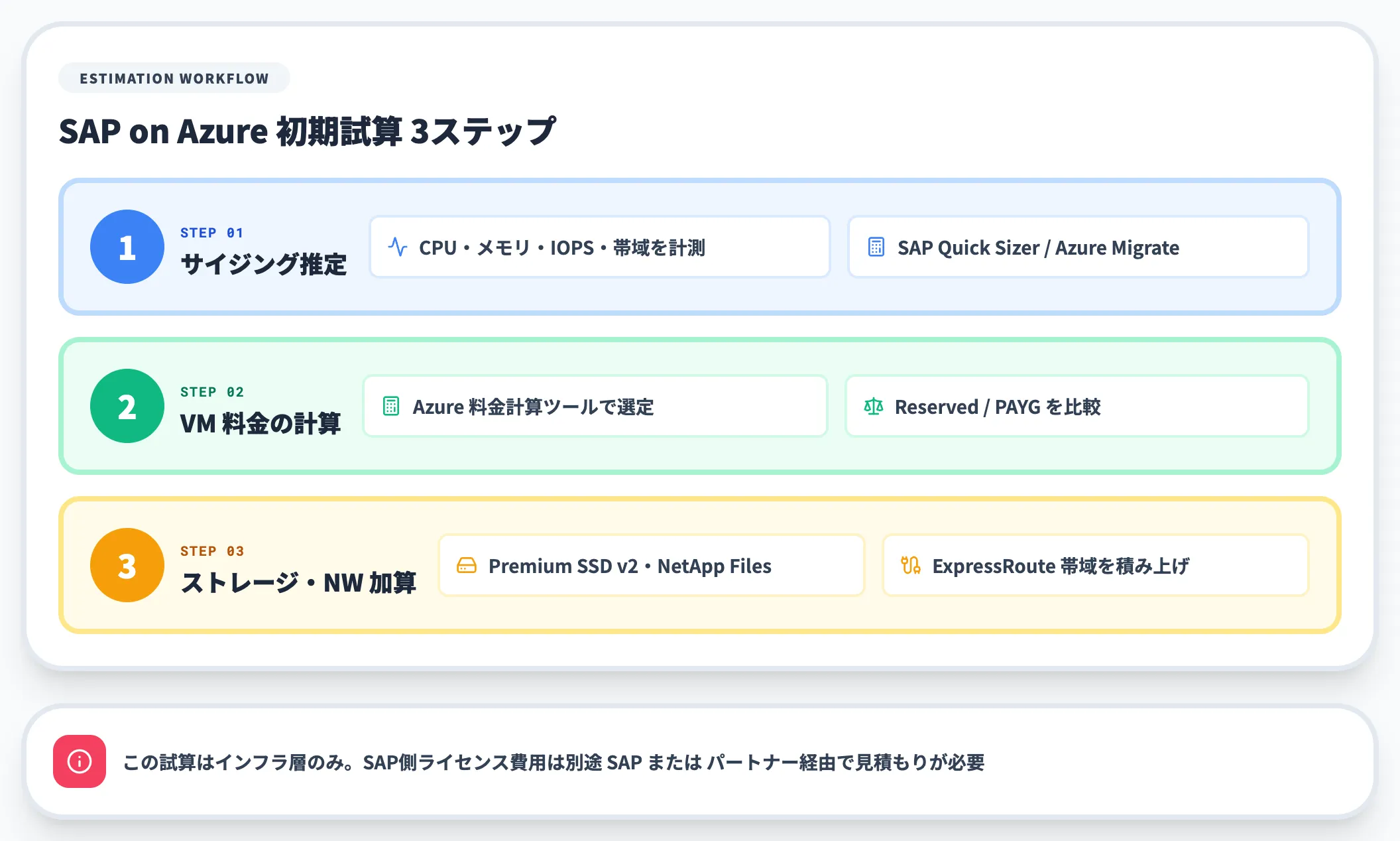Click the activity pulse icon beside CPU・メモリ
Screen dimensions: 1400x841
[x=398, y=247]
